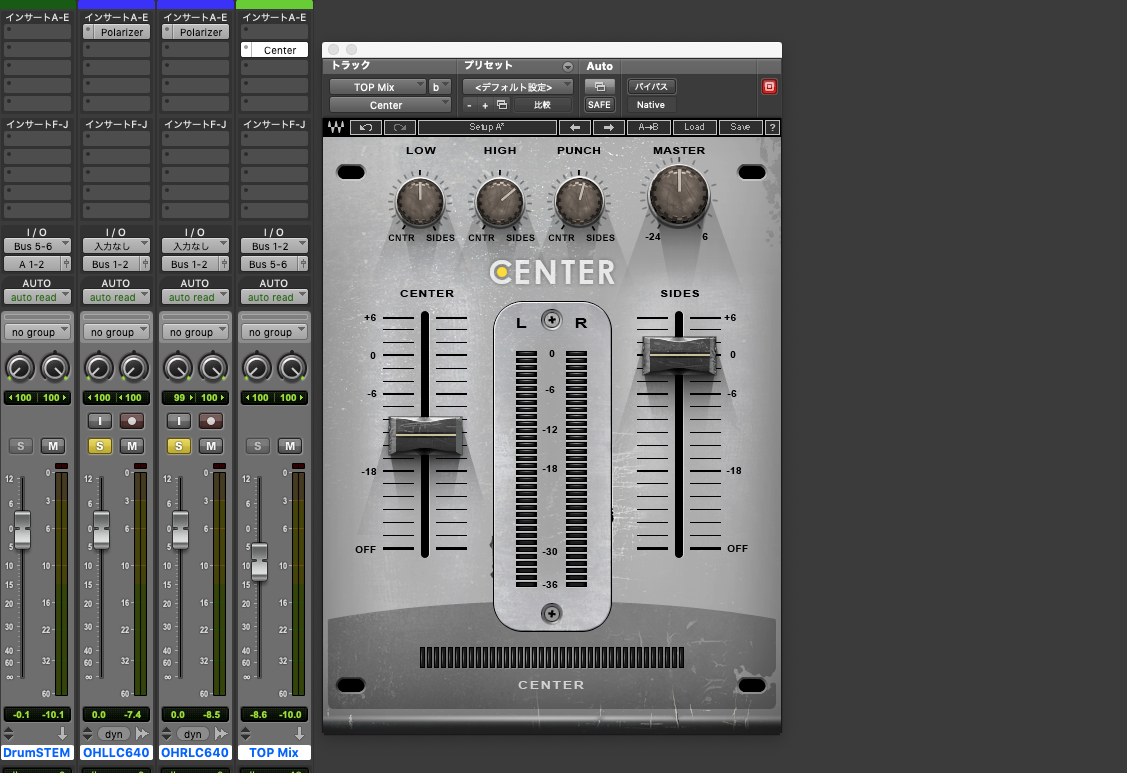Mute the OHRLC640 track
Viewport: 1127px width, 773px height.
(211, 446)
